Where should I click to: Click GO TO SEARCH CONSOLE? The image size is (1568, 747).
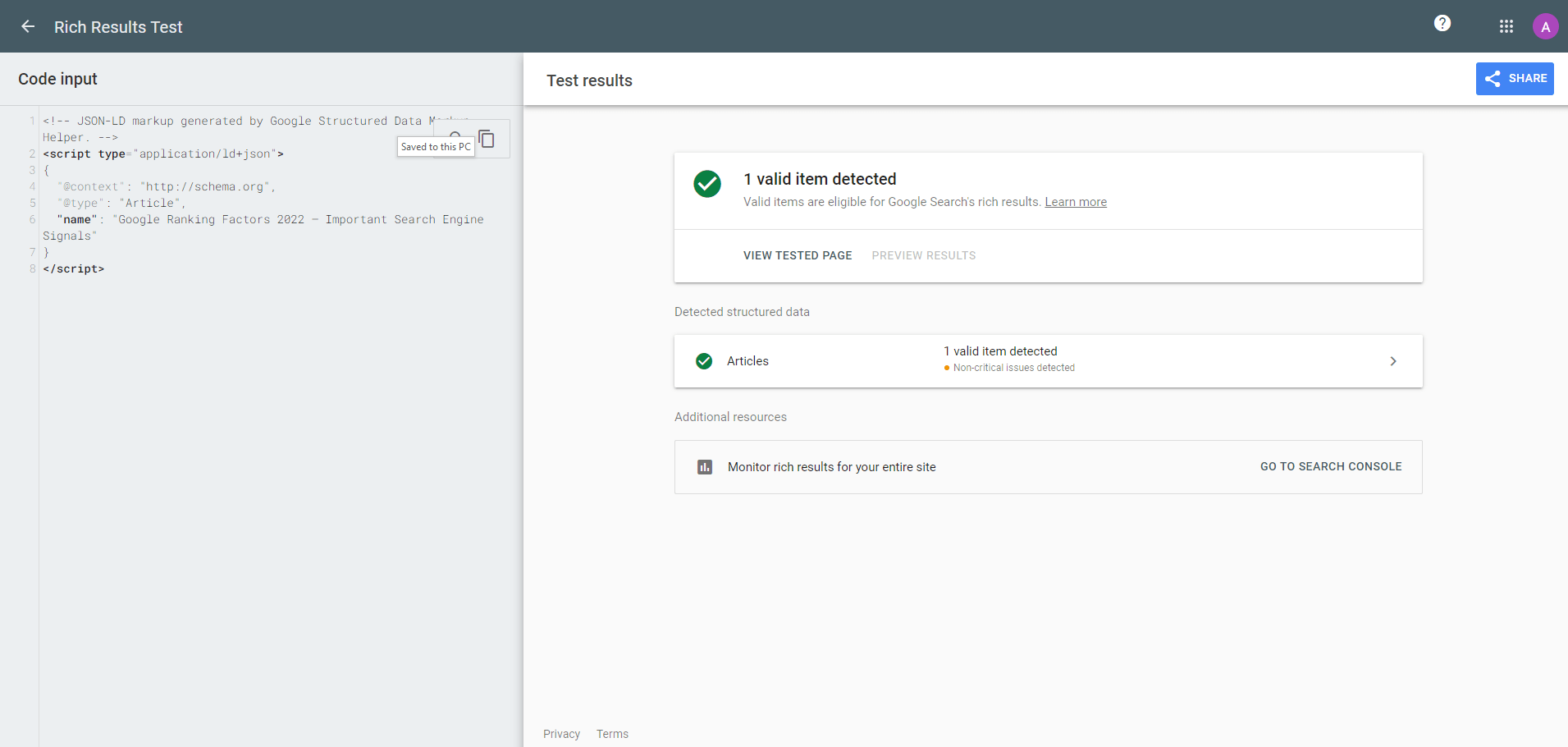click(1330, 466)
